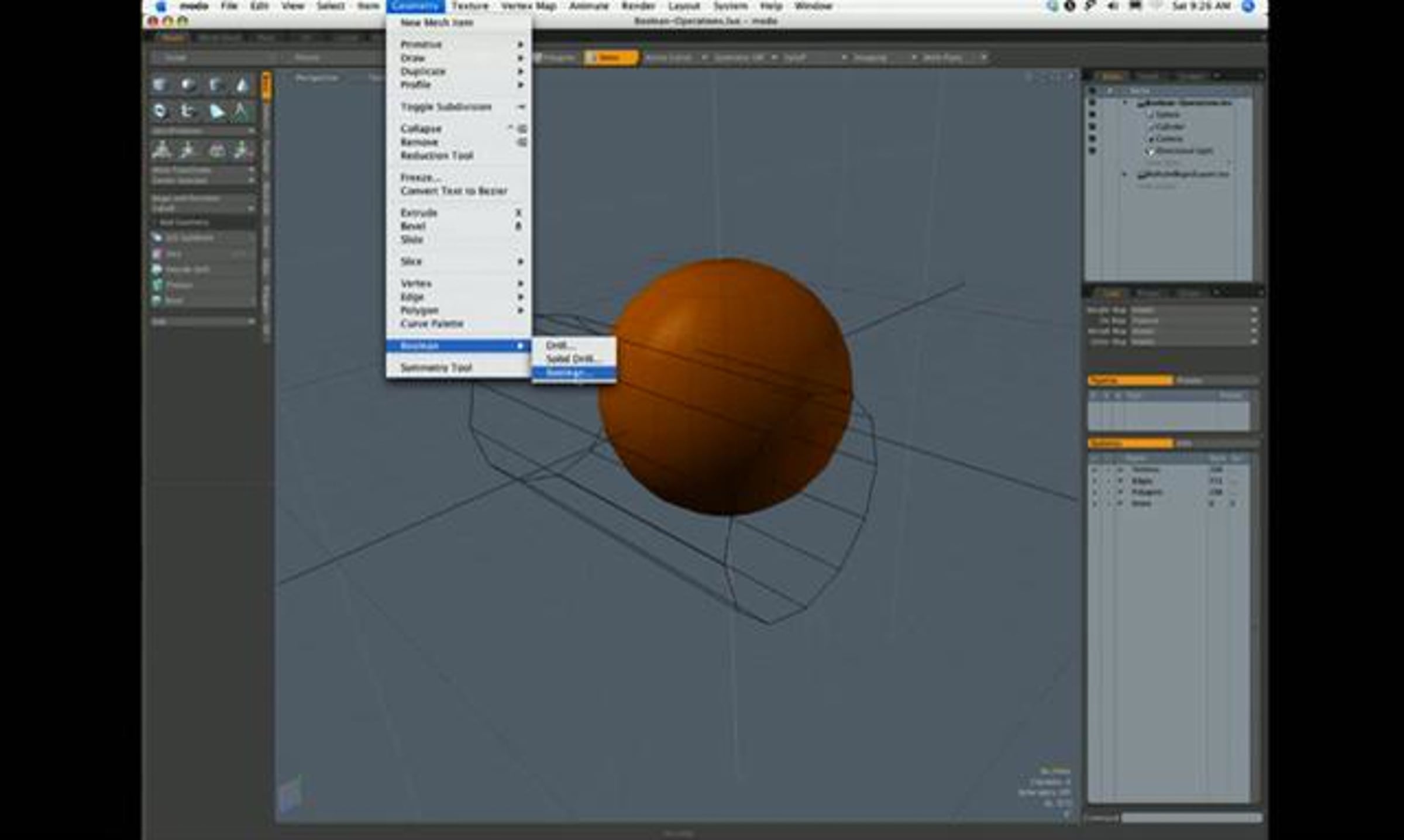Screen dimensions: 1404x840
Task: Choose Extrude from the Geometry menu
Action: coord(459,213)
